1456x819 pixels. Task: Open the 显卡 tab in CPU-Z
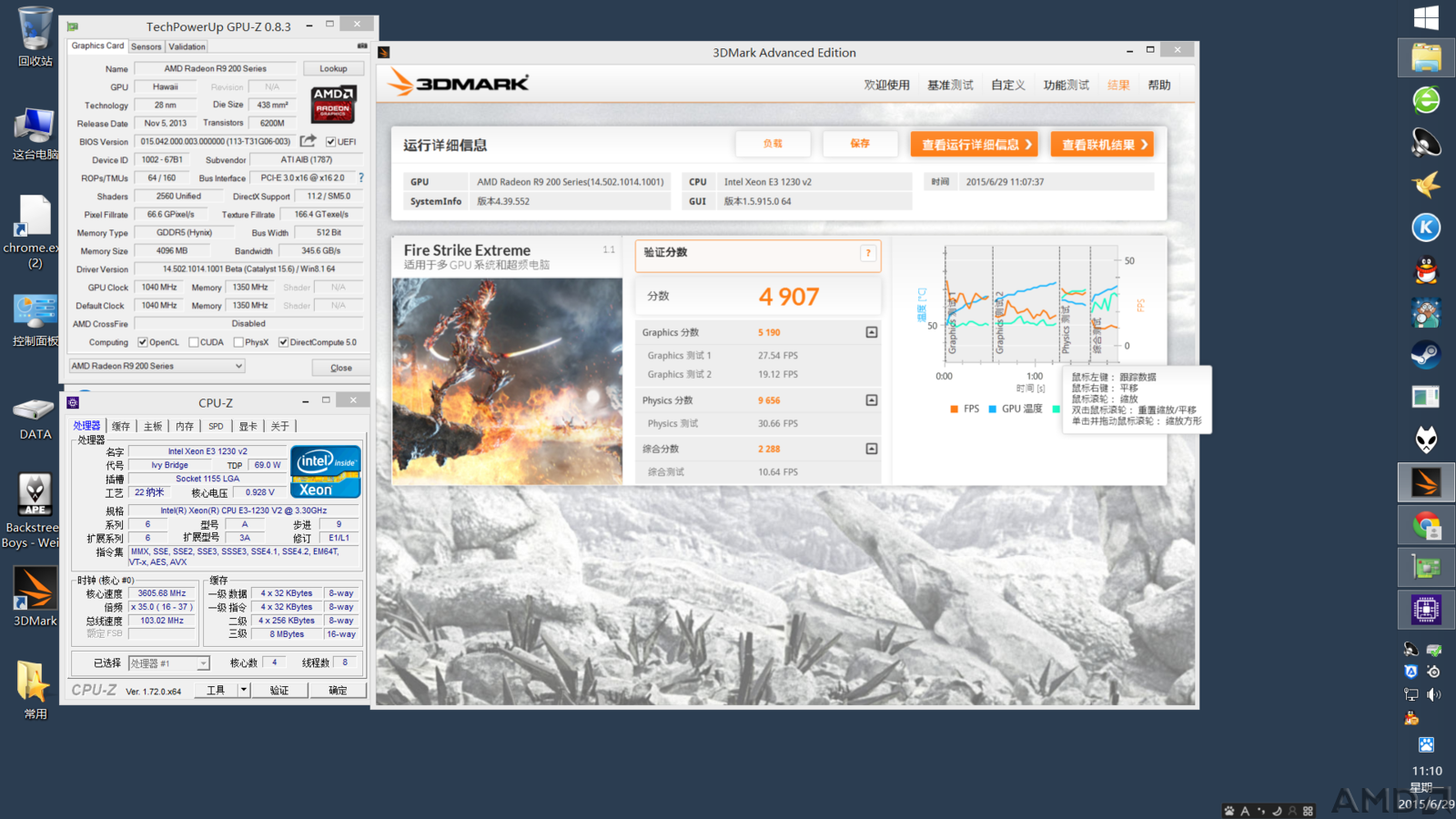tap(248, 426)
